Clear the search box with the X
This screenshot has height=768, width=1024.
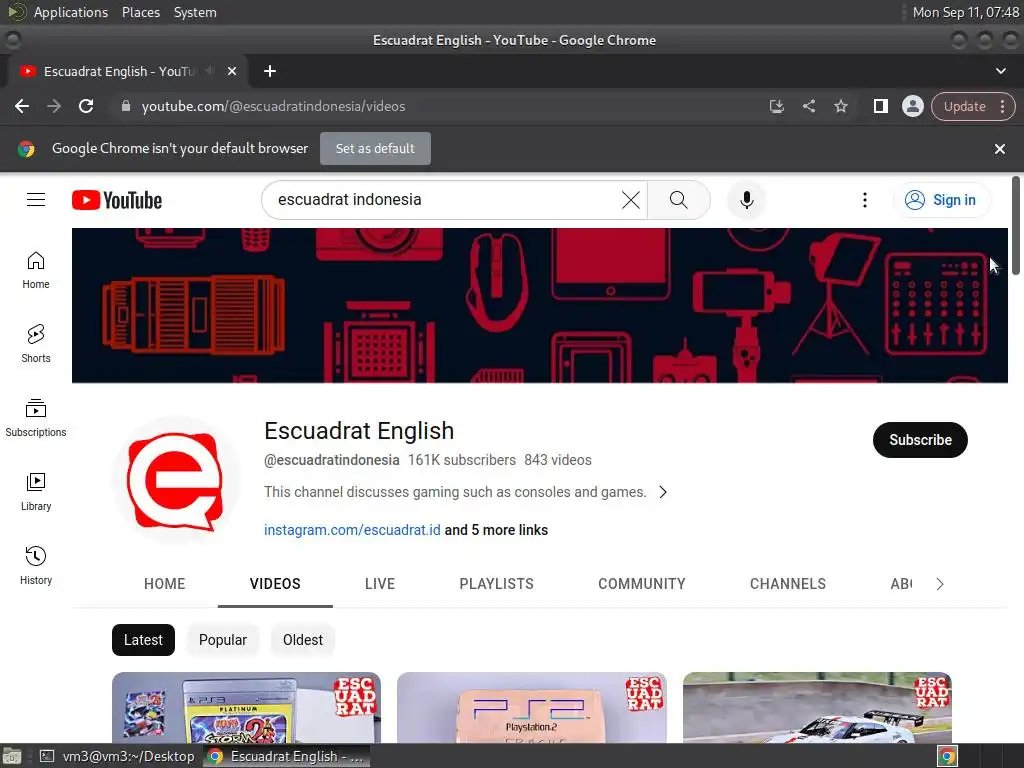631,200
